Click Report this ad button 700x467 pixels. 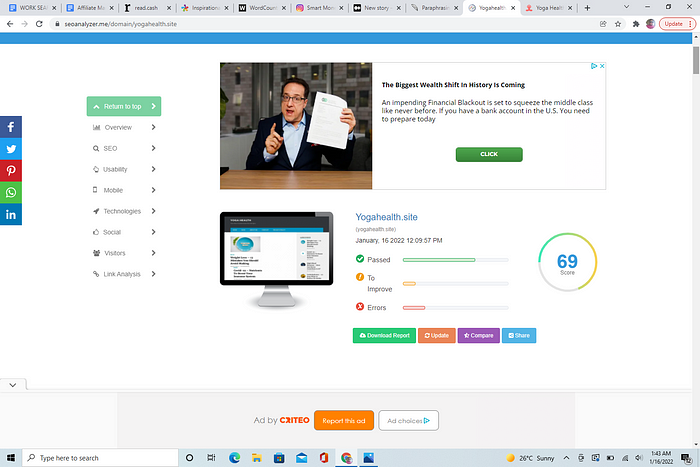[344, 421]
